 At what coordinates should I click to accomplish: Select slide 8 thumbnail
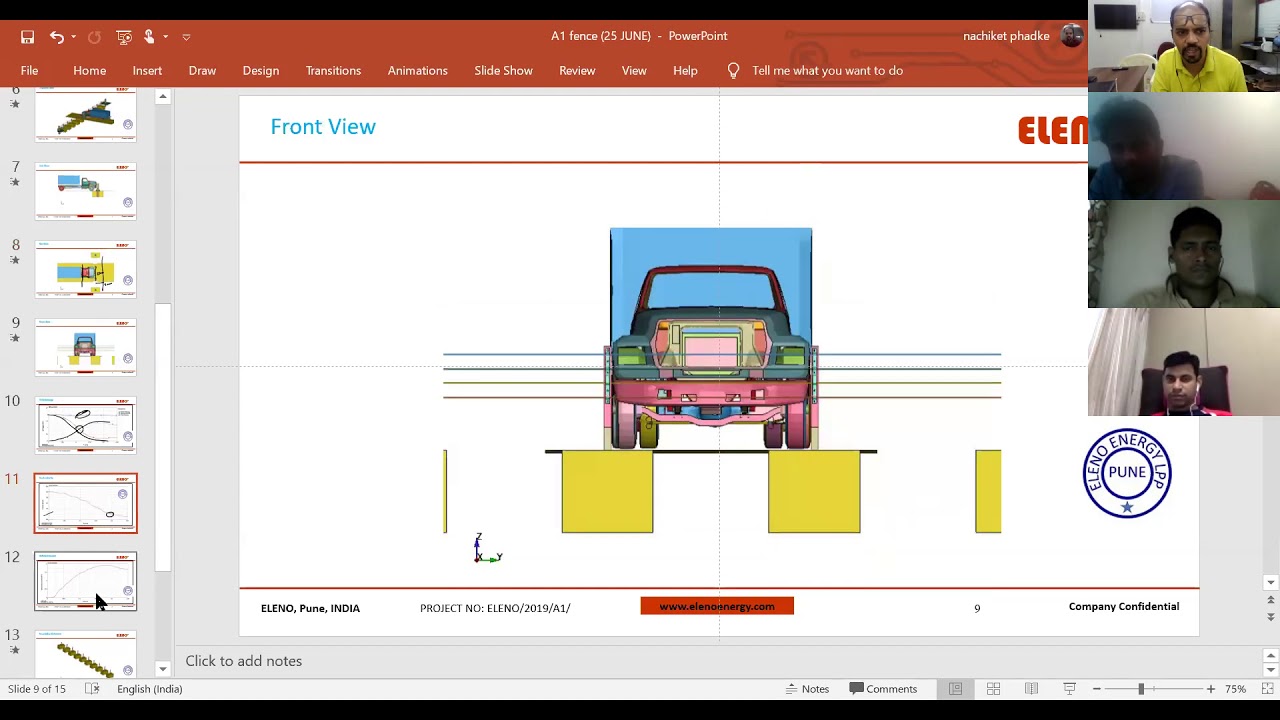click(85, 268)
